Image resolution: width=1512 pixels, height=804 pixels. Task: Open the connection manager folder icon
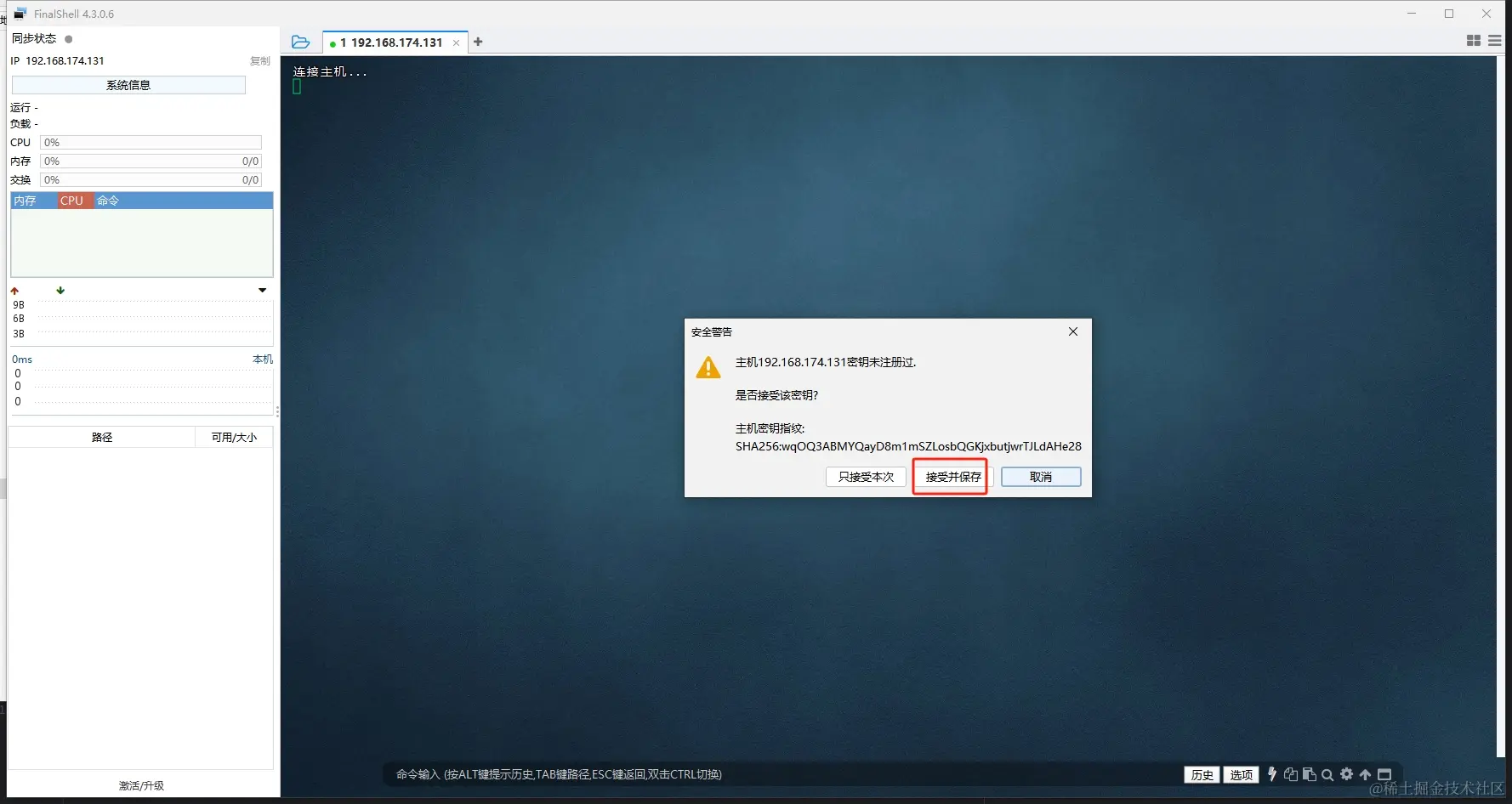pyautogui.click(x=300, y=42)
